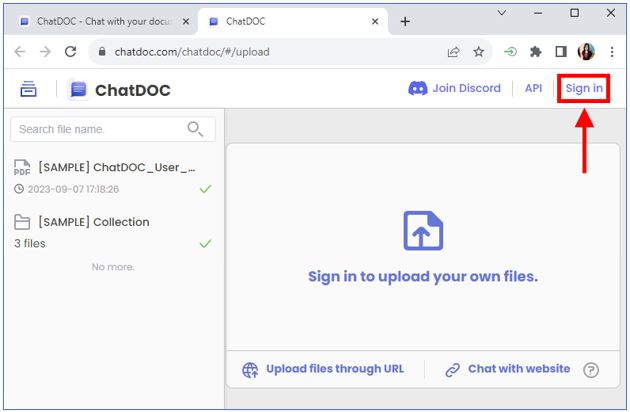The width and height of the screenshot is (630, 412).
Task: Toggle the browser side panel icon
Action: (x=561, y=52)
